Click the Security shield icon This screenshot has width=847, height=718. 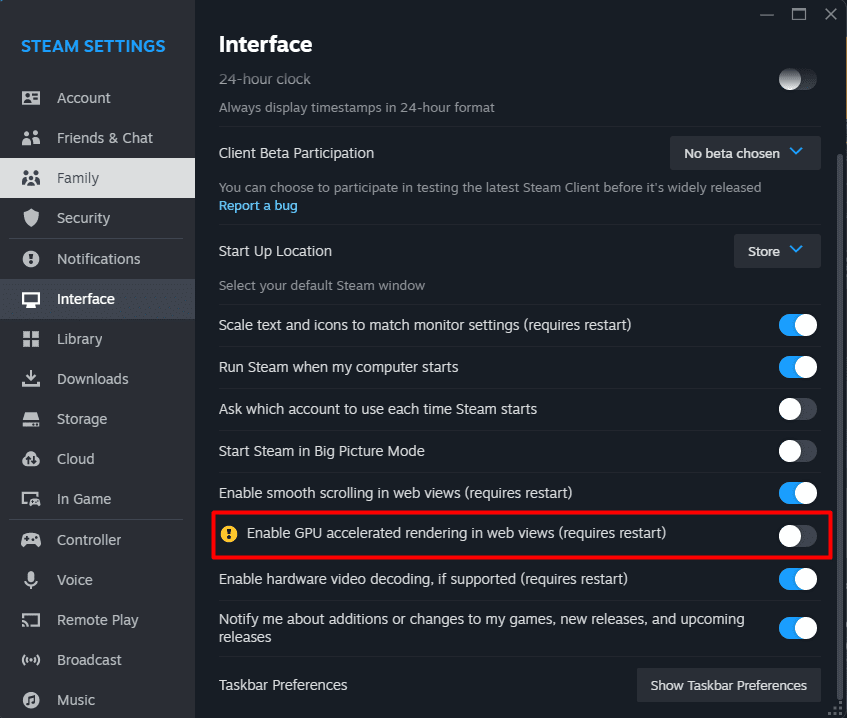[x=29, y=218]
